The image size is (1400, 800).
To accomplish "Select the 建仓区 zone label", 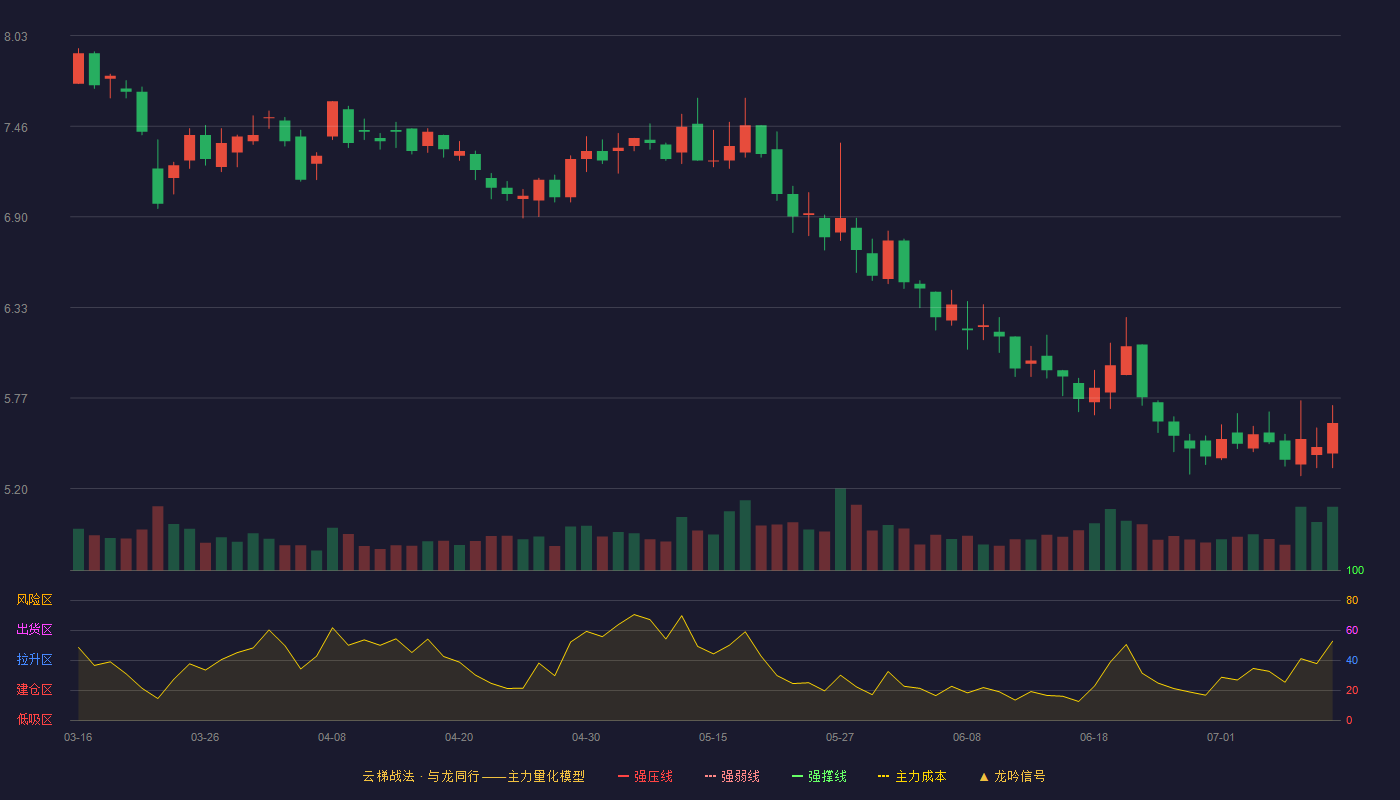I will pos(34,690).
